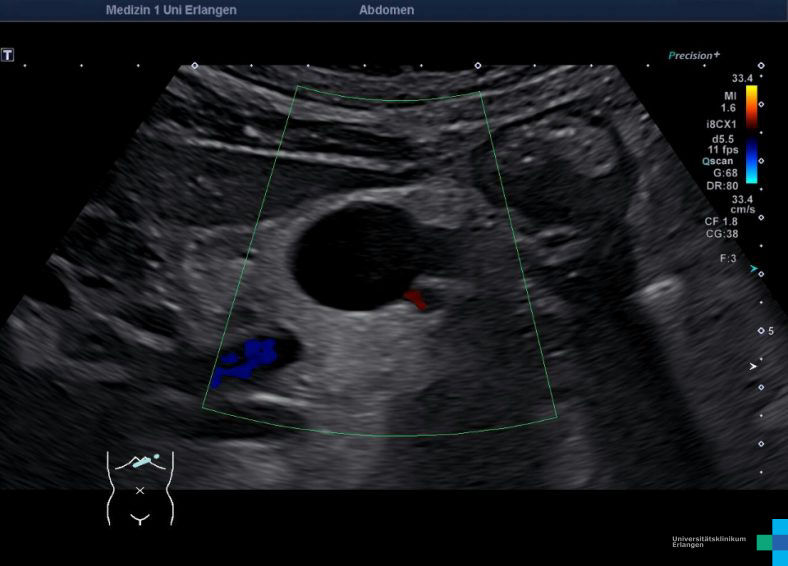Click the red-yellow half of color velocity bar
Image resolution: width=788 pixels, height=566 pixels.
[751, 107]
